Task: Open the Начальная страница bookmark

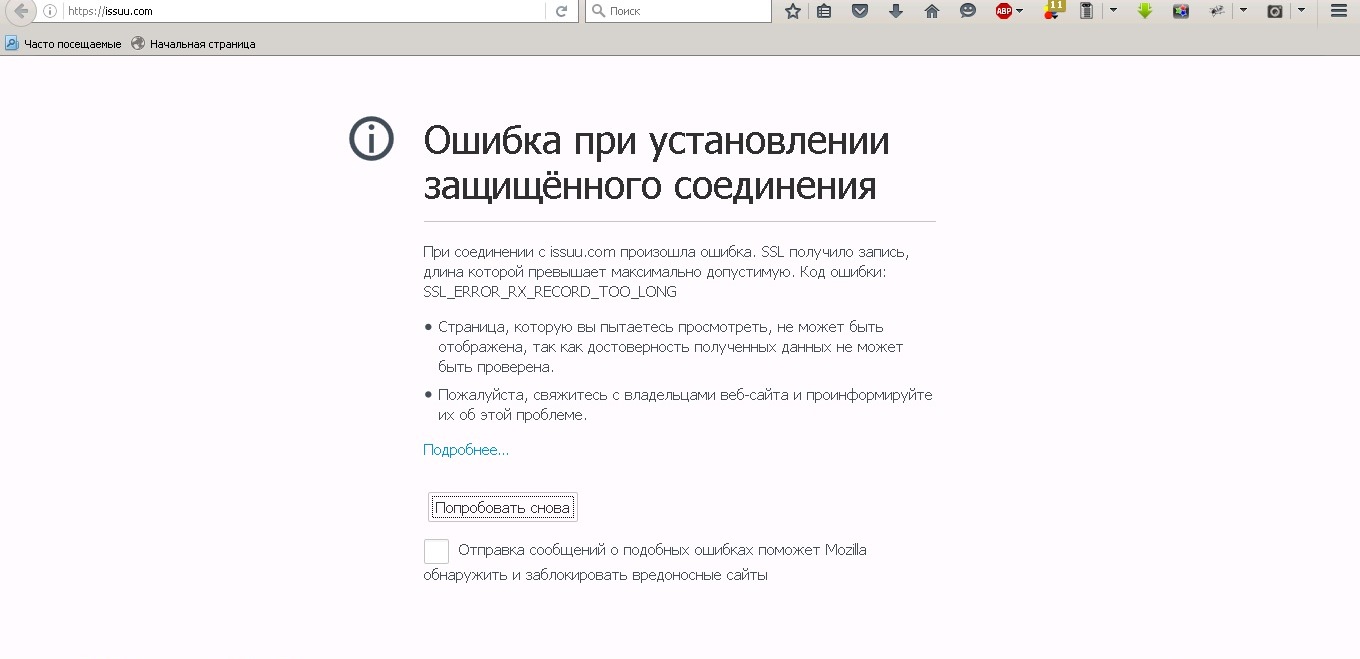Action: point(193,44)
